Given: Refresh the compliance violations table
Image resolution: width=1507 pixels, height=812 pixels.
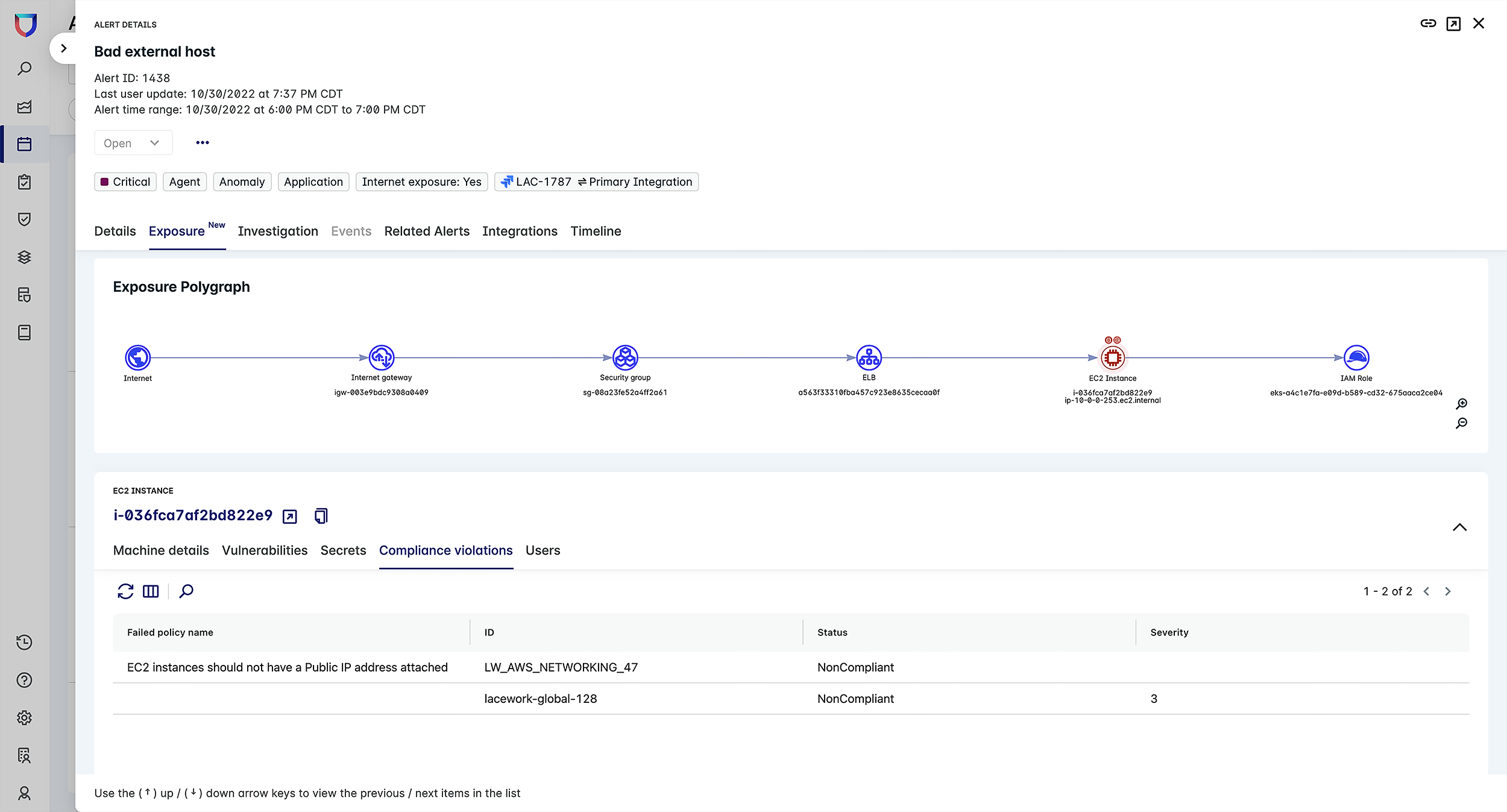Looking at the screenshot, I should click(125, 591).
